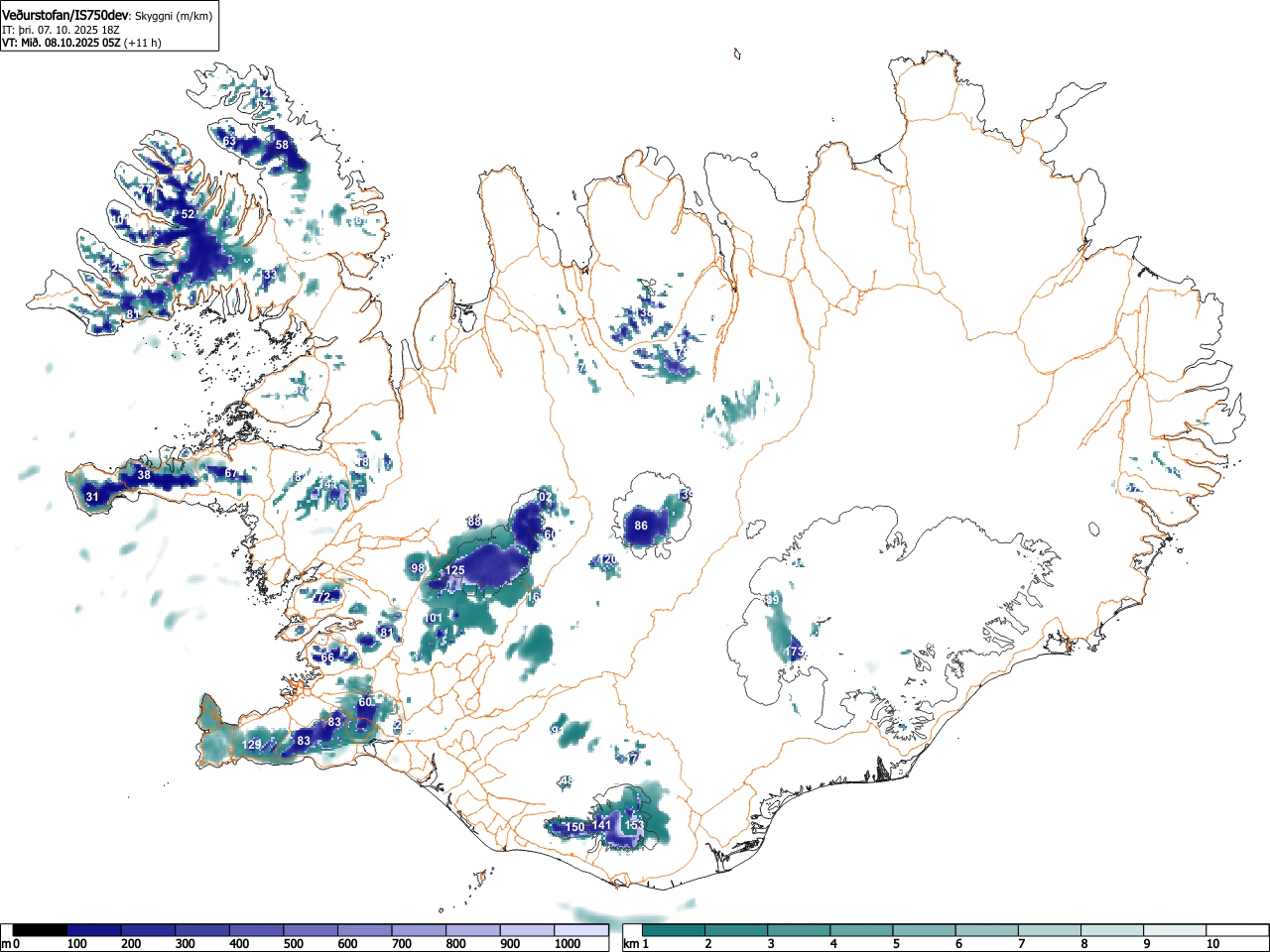Select the '58' value in the northern Westfjords
The image size is (1270, 952).
(x=282, y=145)
